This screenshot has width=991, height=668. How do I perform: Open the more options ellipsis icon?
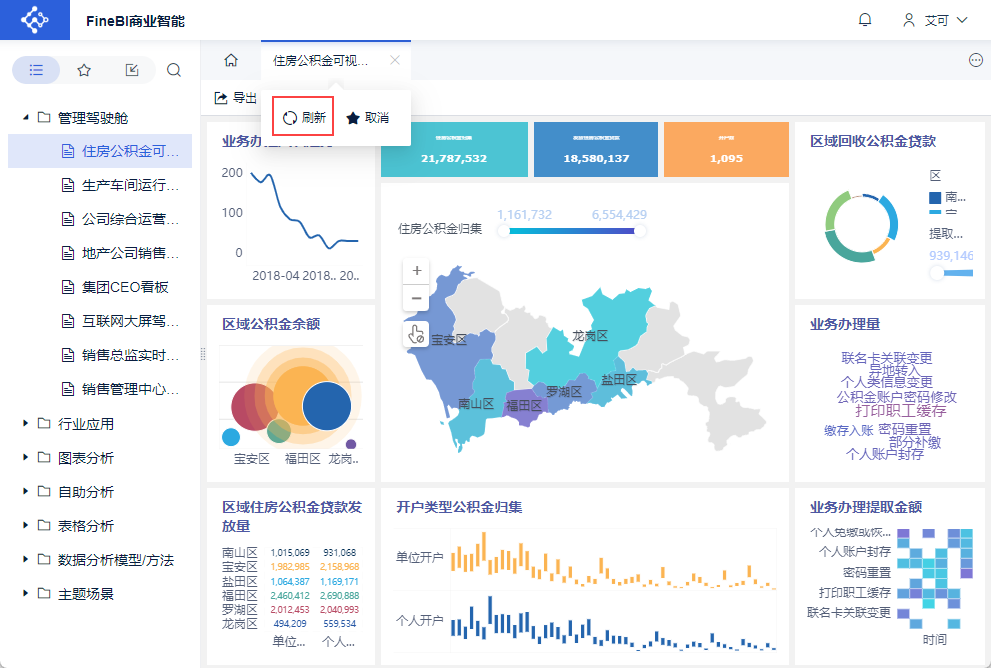coord(975,61)
